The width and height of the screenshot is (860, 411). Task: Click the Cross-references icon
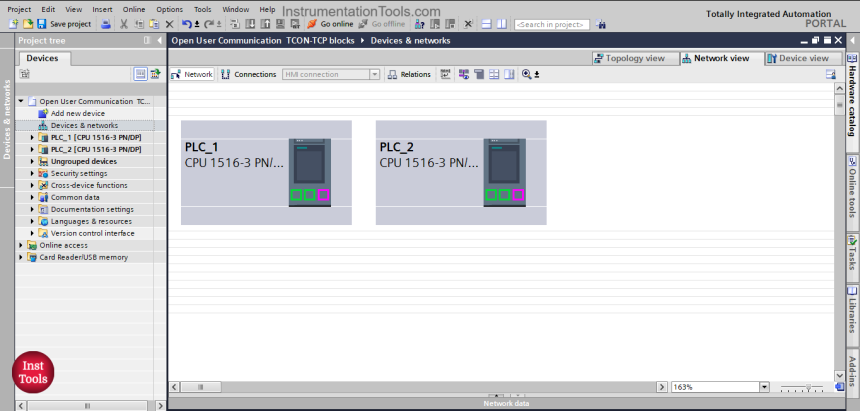coord(468,24)
